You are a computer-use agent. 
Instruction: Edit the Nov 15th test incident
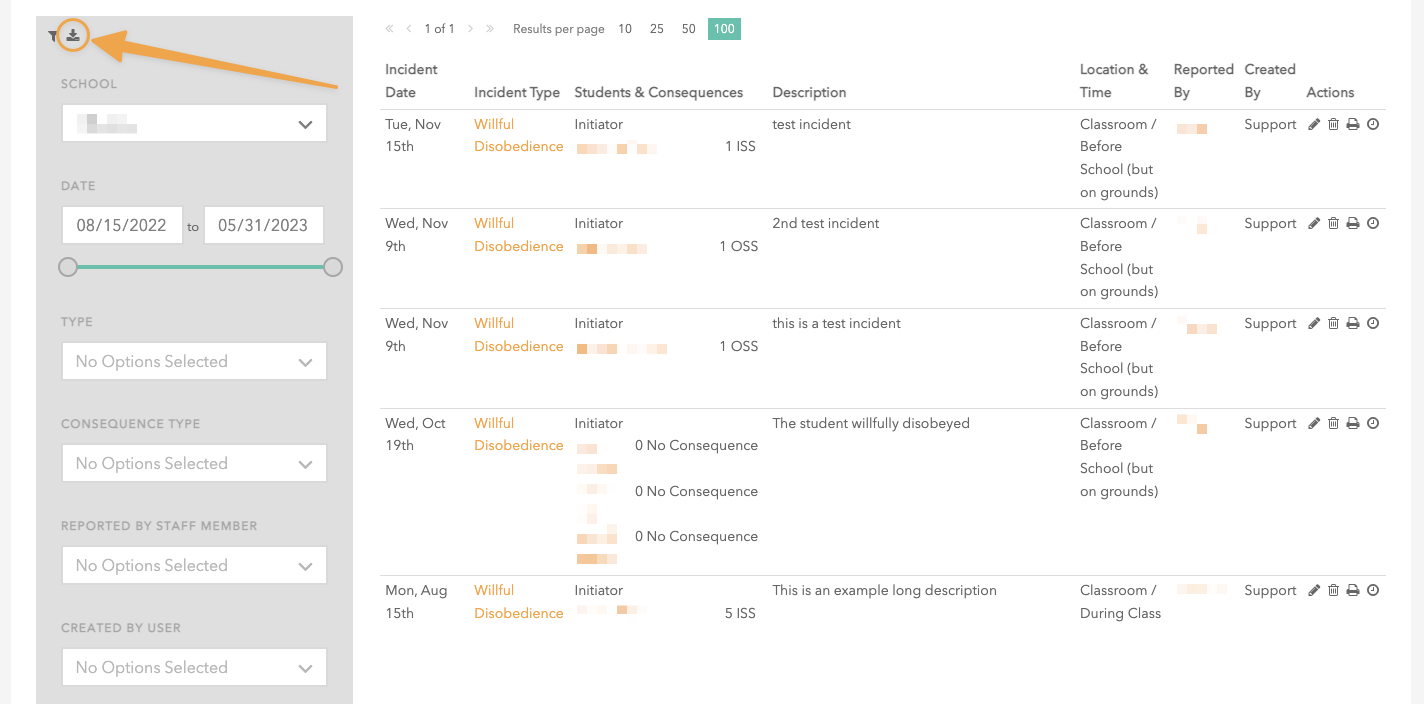tap(1314, 125)
